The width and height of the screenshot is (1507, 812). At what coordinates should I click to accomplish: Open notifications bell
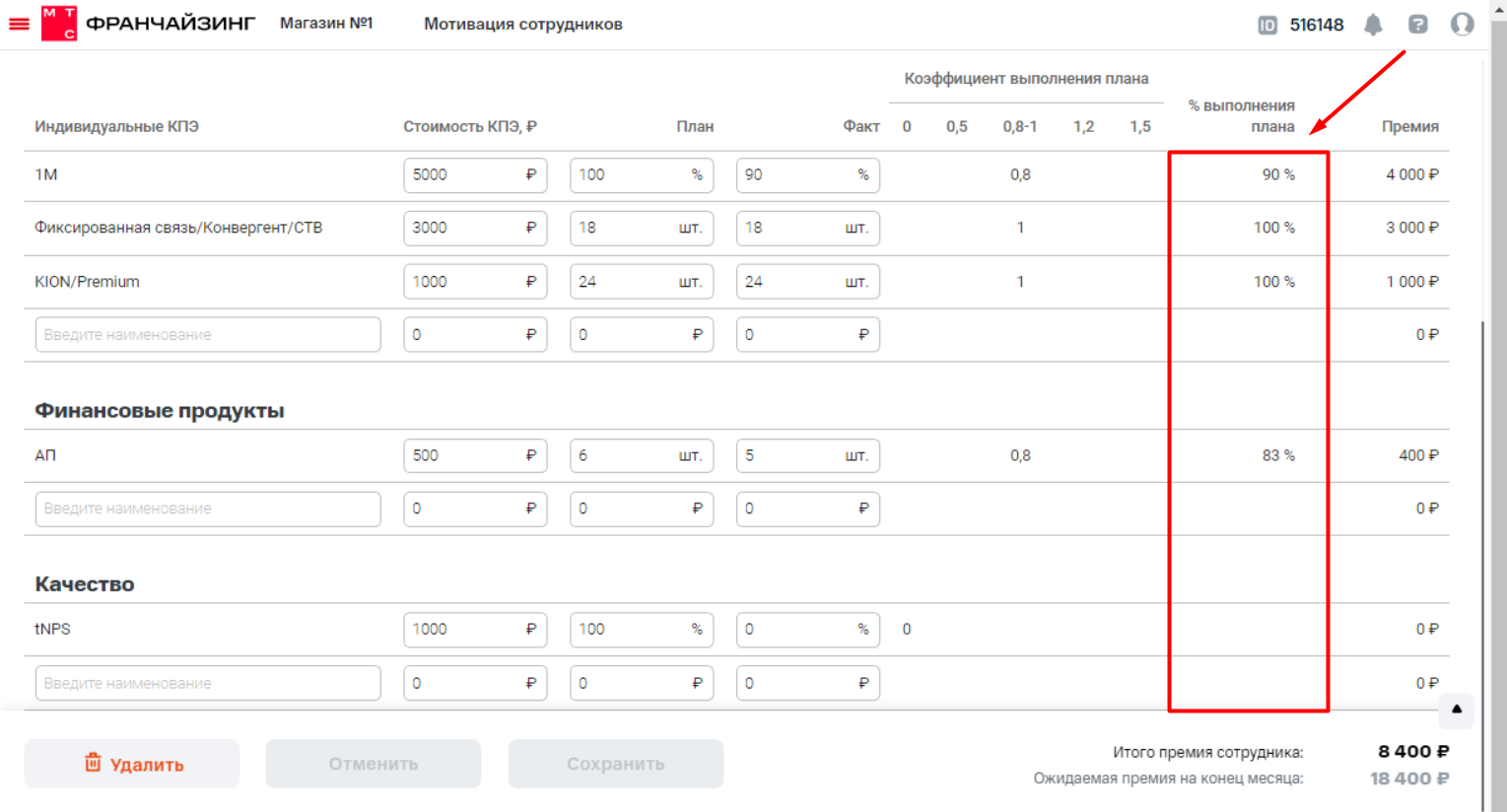point(1373,25)
